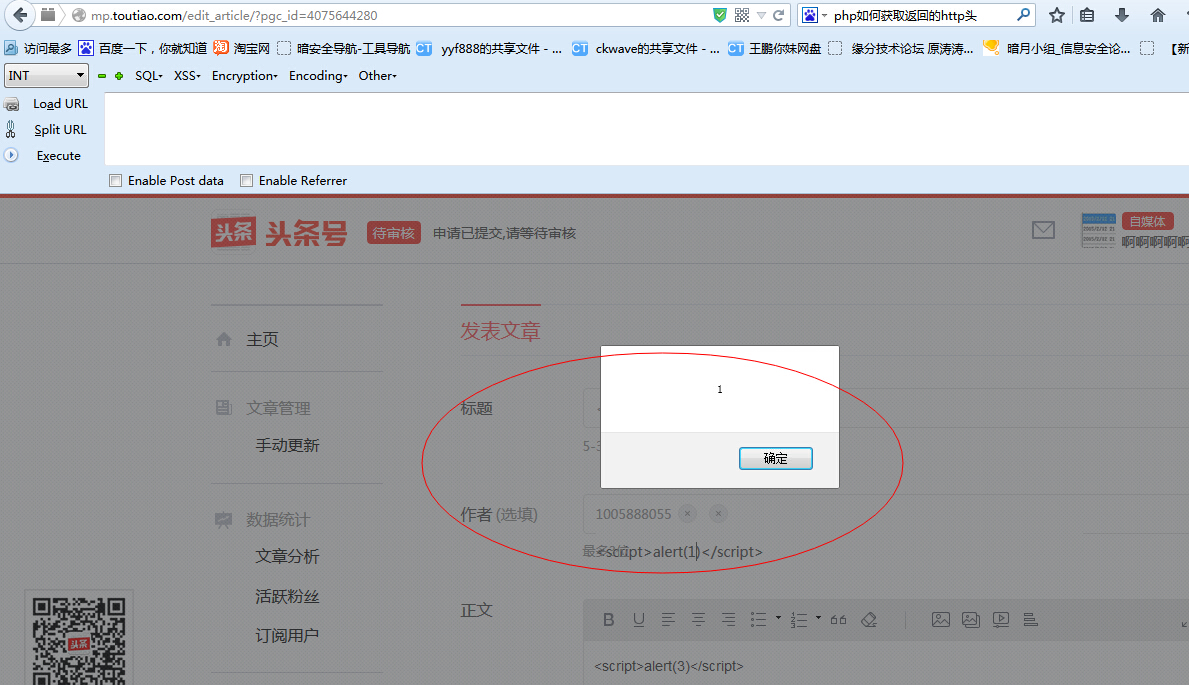Bookmark this page with the star icon

(1056, 15)
